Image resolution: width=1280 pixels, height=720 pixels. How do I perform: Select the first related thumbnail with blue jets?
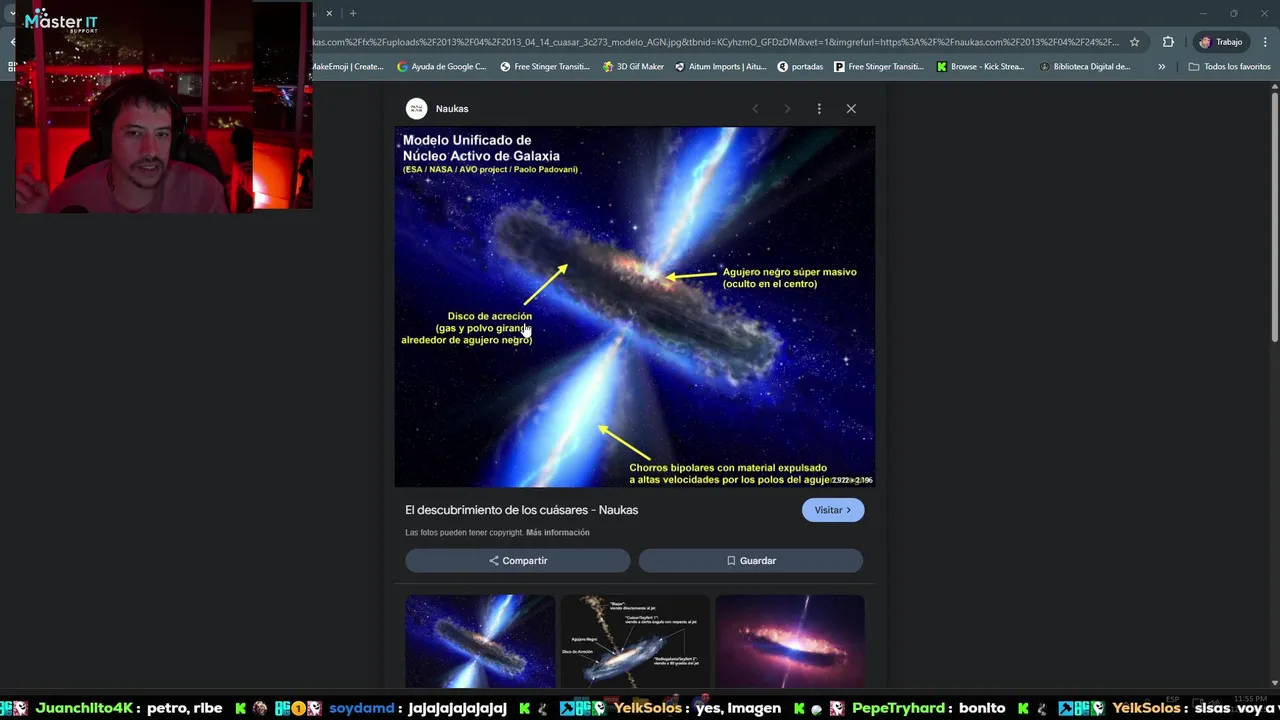(480, 641)
